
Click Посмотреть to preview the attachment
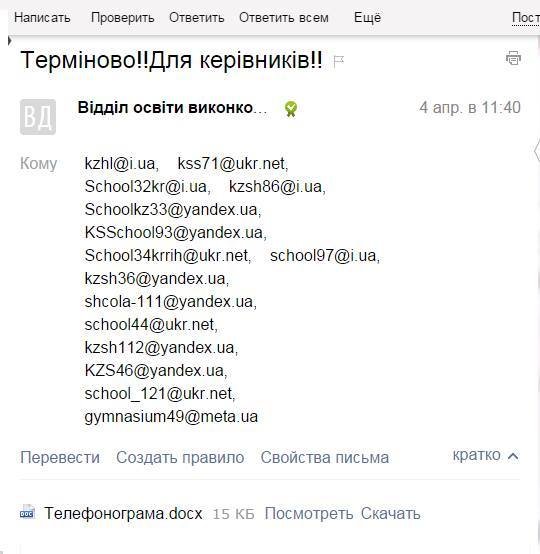[x=309, y=514]
